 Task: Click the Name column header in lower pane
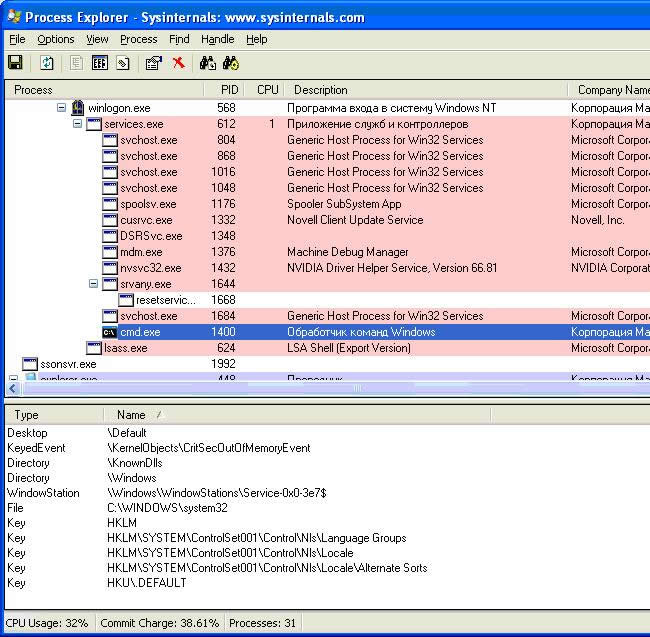point(131,415)
